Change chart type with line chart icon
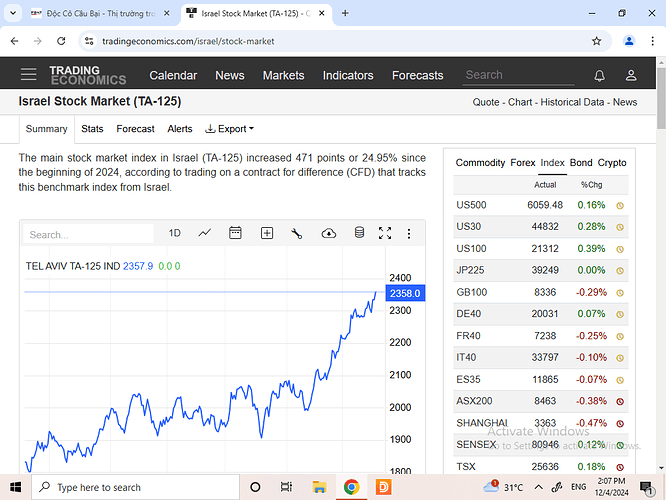This screenshot has width=666, height=500. (205, 233)
